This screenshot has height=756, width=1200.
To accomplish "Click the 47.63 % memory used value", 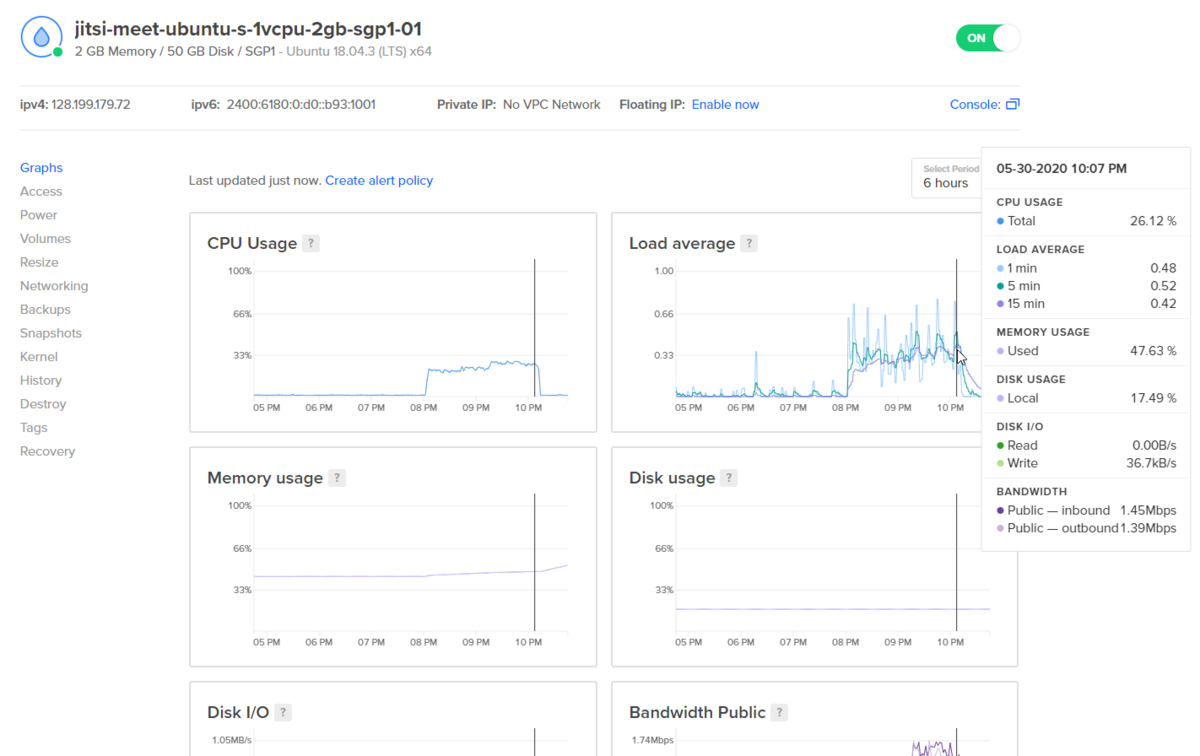I will pyautogui.click(x=1153, y=351).
